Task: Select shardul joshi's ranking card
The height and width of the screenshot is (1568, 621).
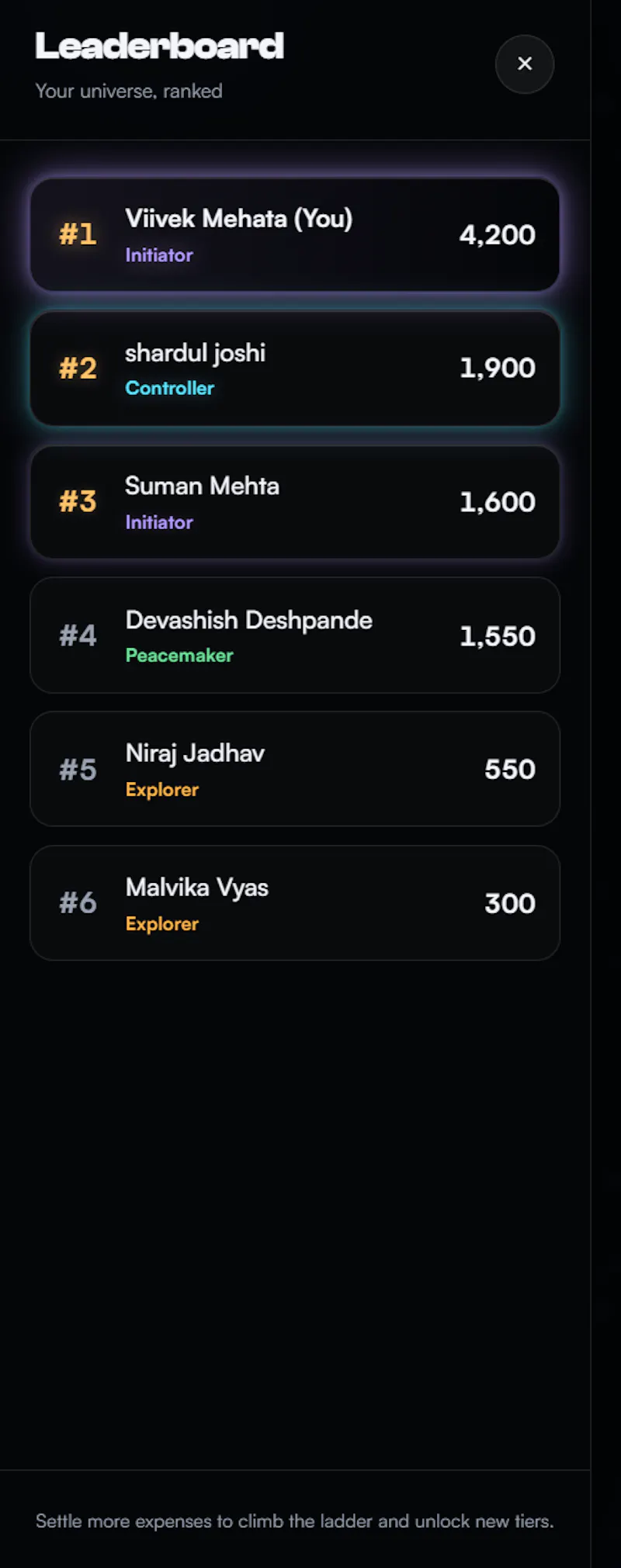Action: 295,369
